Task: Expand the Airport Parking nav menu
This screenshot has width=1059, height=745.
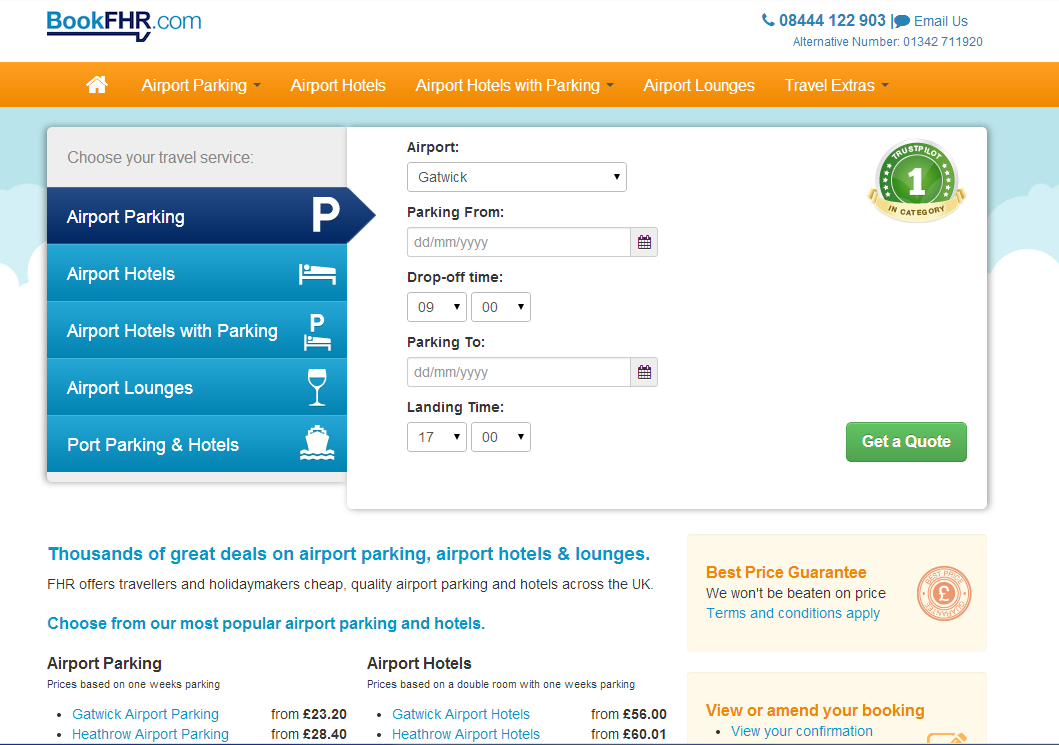Action: pos(201,85)
